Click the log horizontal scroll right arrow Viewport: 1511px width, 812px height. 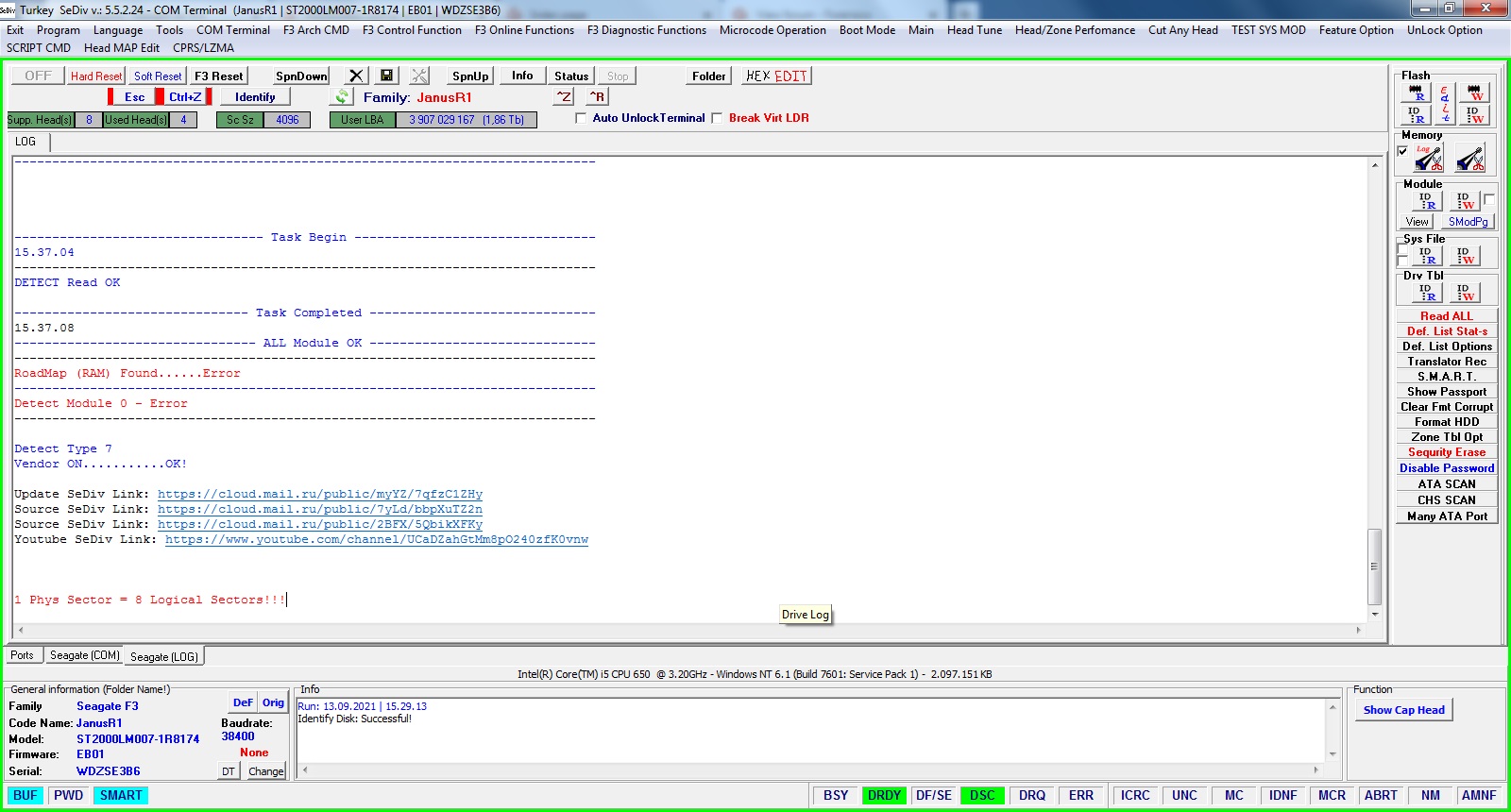coord(1359,630)
